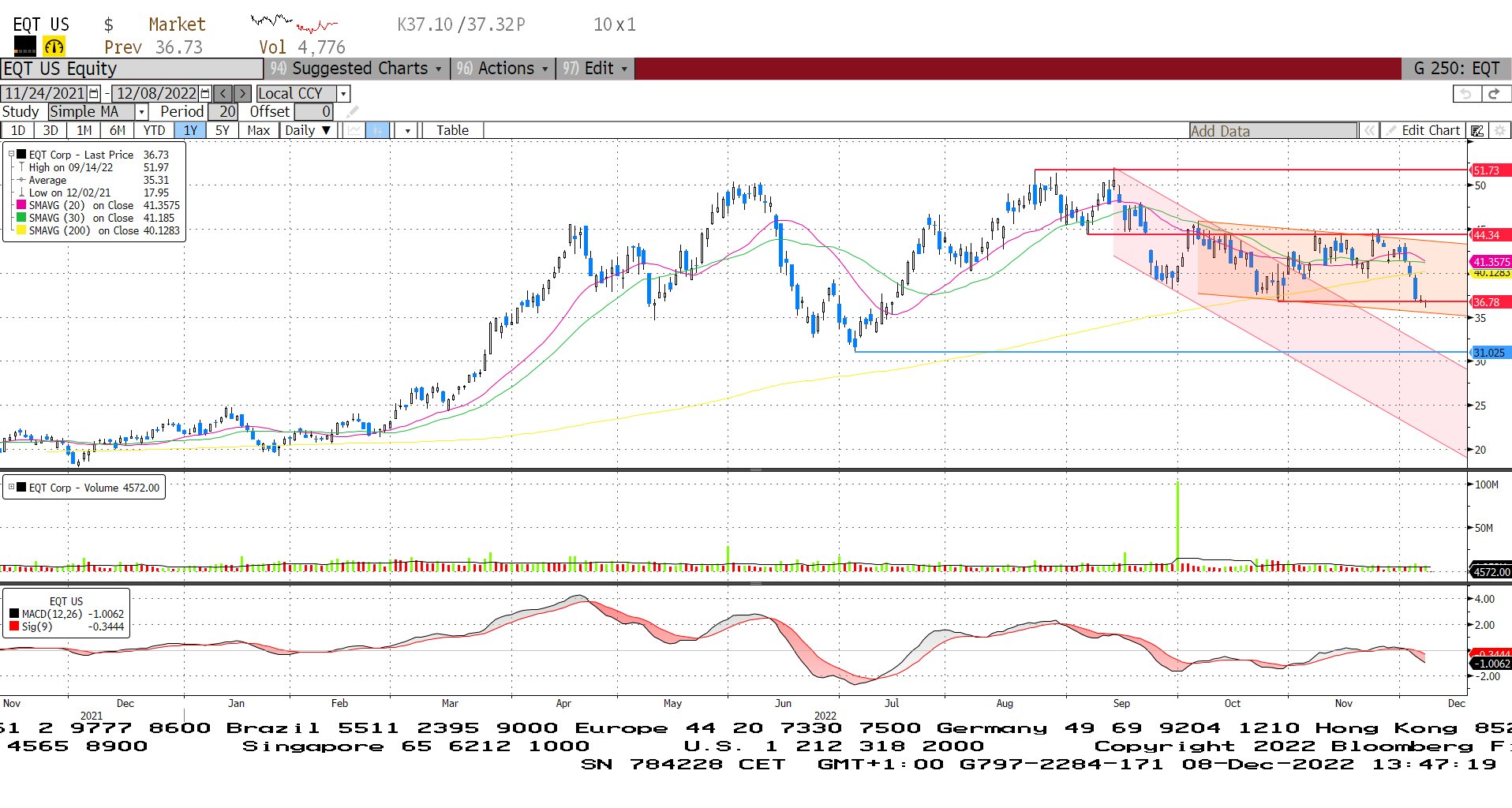
Task: Click the black EQT Corp Last Price swatch
Action: 21,155
